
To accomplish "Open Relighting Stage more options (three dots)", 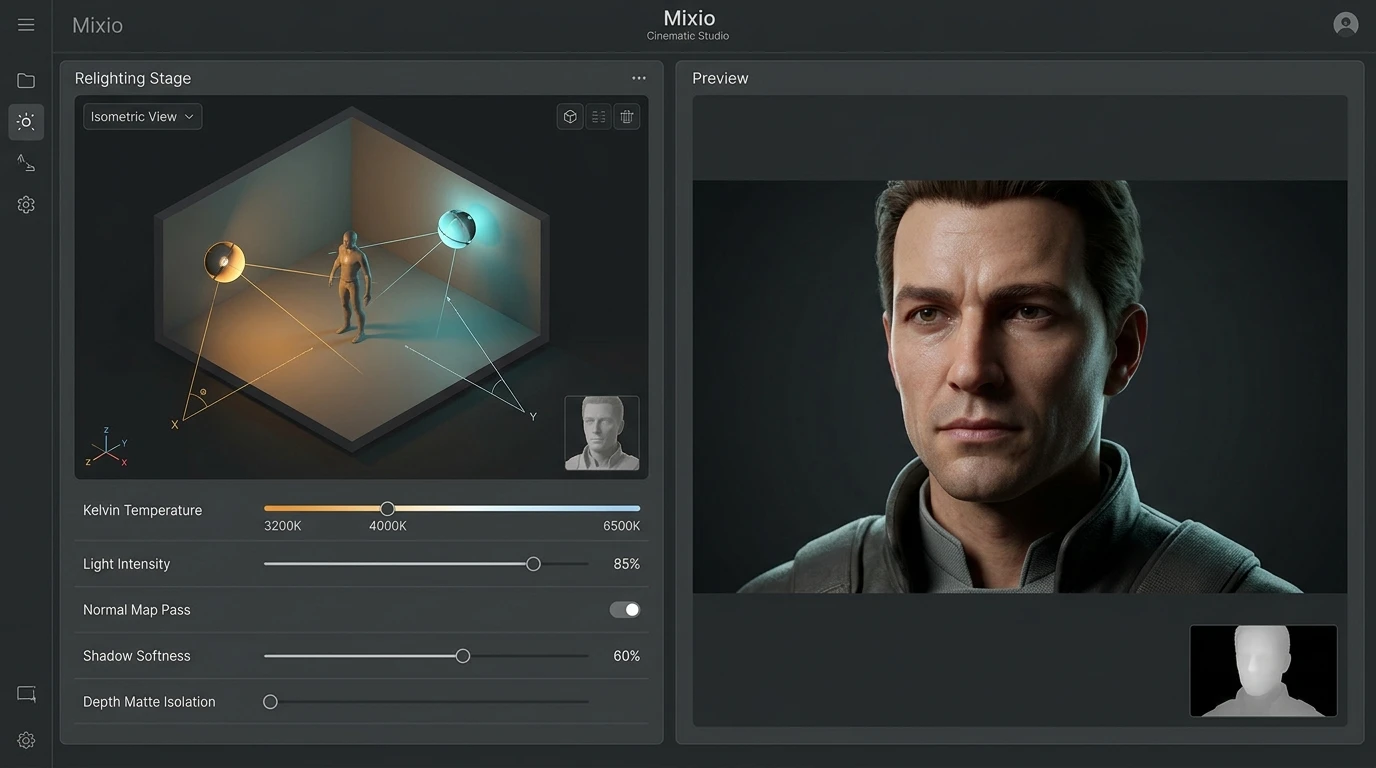I will [x=639, y=78].
